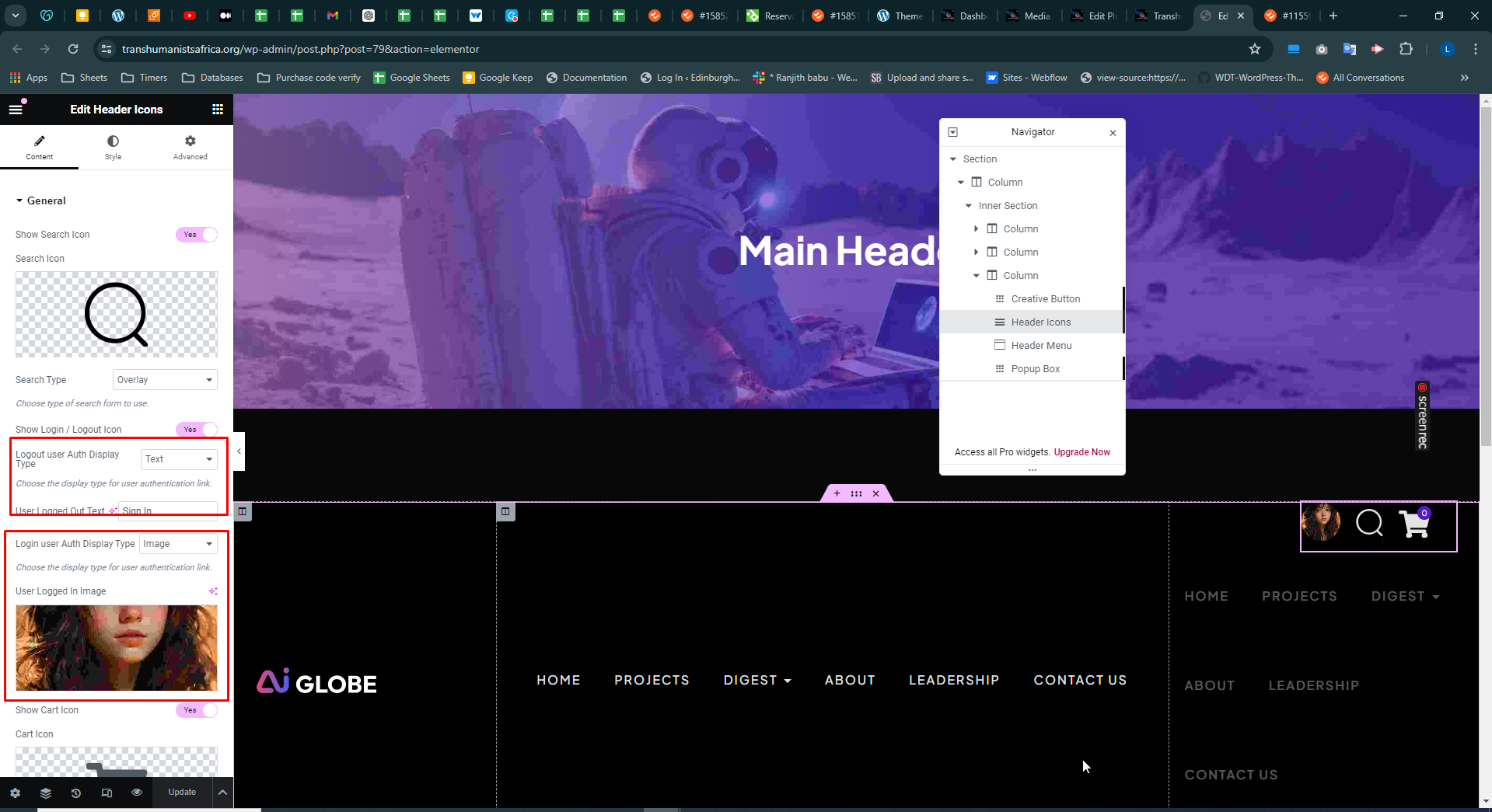Select the User Logged In Image thumbnail
Viewport: 1492px width, 812px height.
(117, 648)
